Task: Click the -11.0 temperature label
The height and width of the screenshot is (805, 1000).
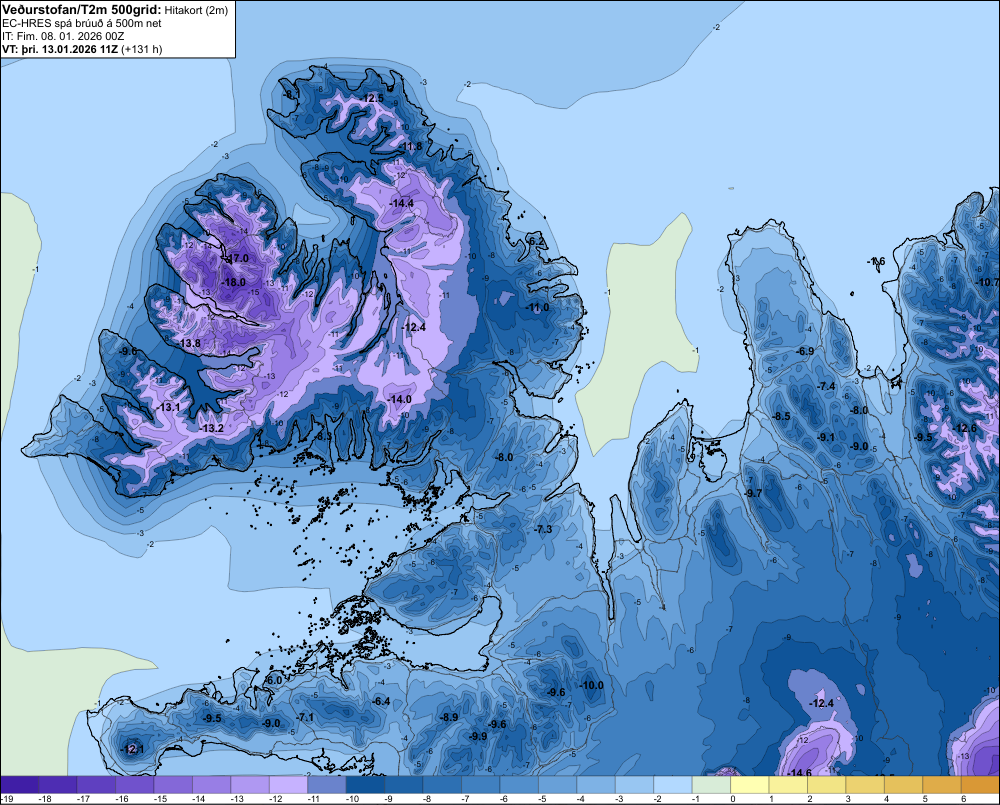Action: [x=537, y=307]
